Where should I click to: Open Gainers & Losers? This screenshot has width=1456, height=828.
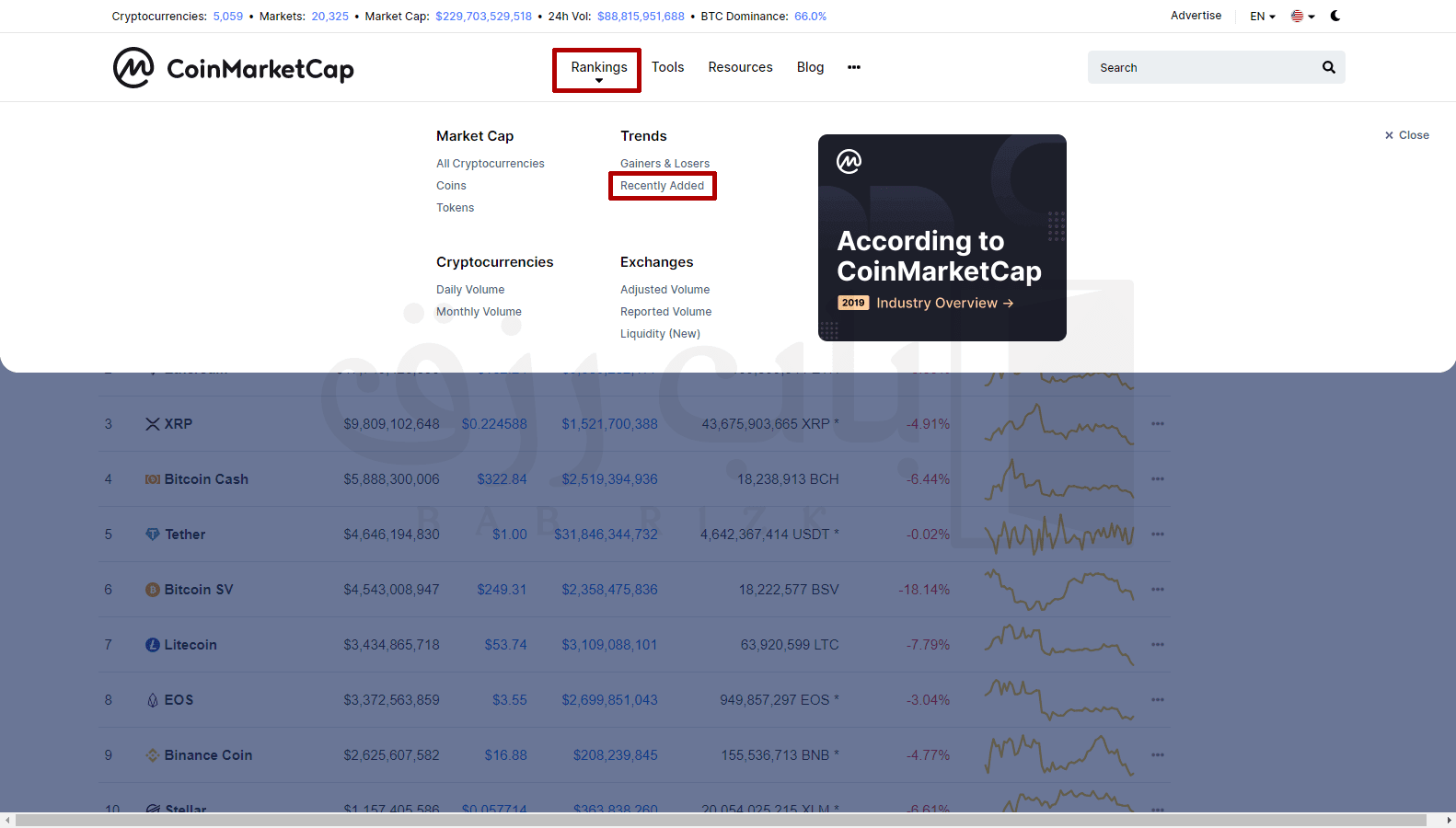pyautogui.click(x=664, y=164)
